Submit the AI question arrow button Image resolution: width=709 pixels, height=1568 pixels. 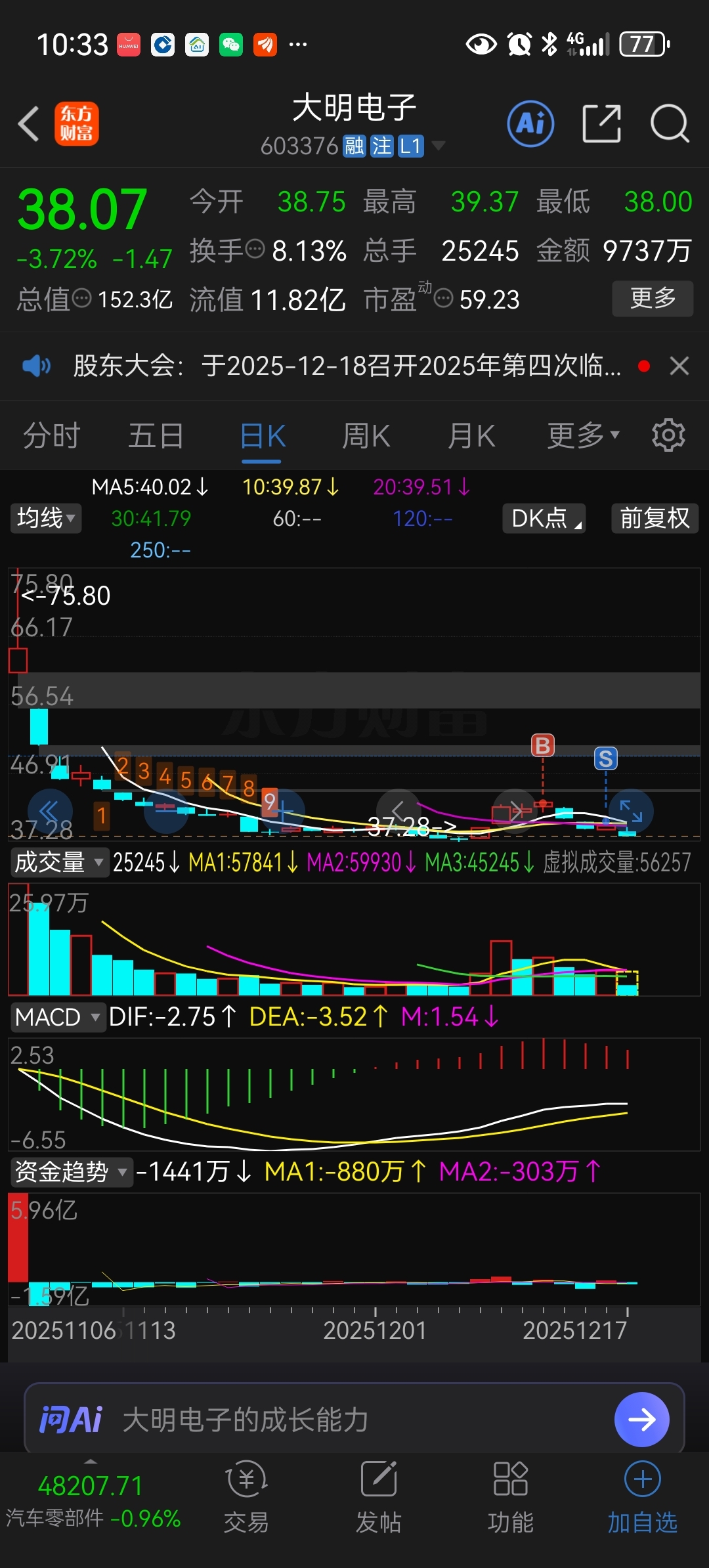point(641,1420)
